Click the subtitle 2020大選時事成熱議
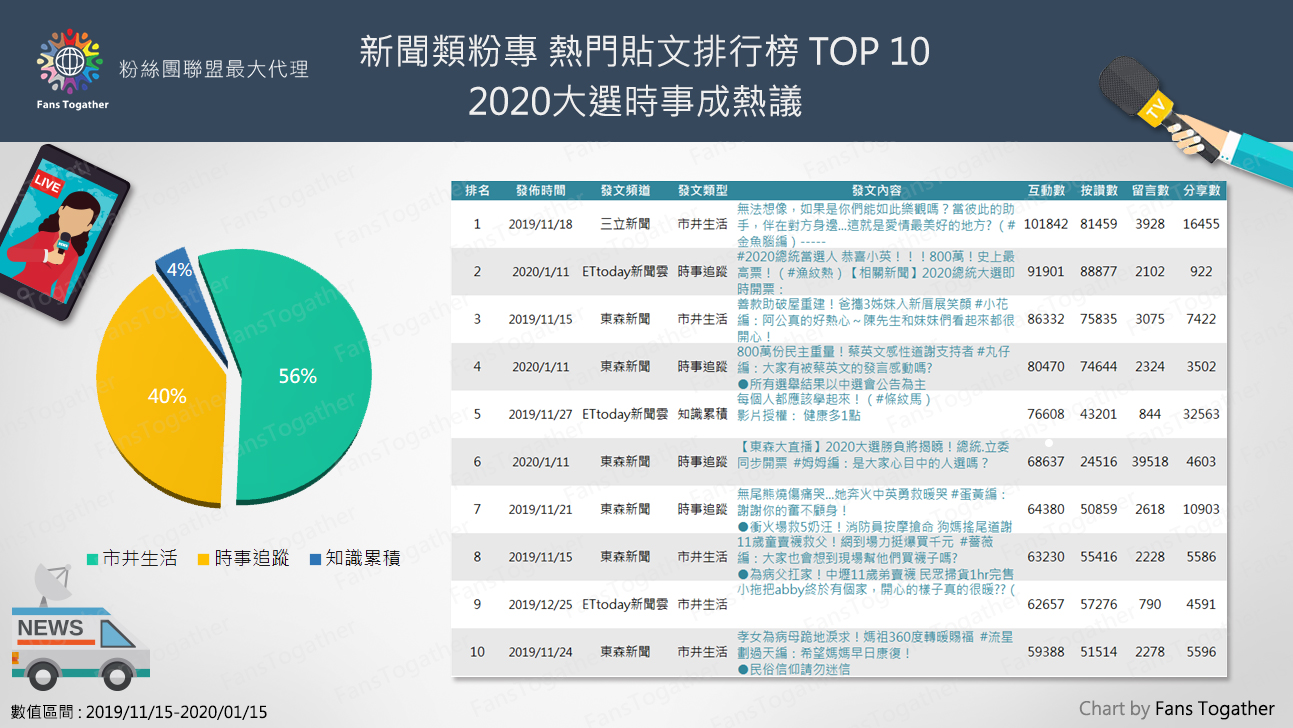 coord(635,101)
